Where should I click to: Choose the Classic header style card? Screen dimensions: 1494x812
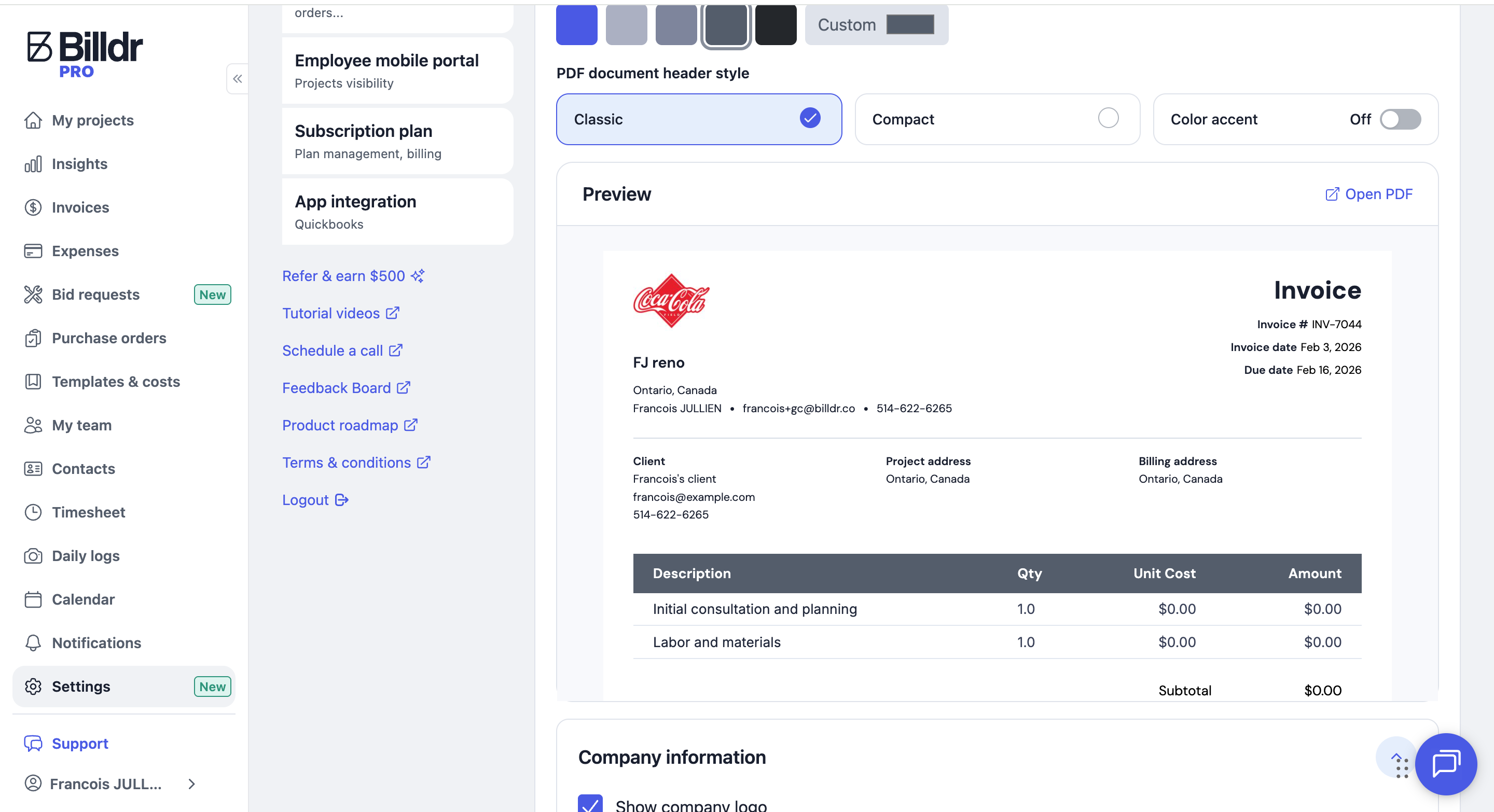click(x=698, y=119)
